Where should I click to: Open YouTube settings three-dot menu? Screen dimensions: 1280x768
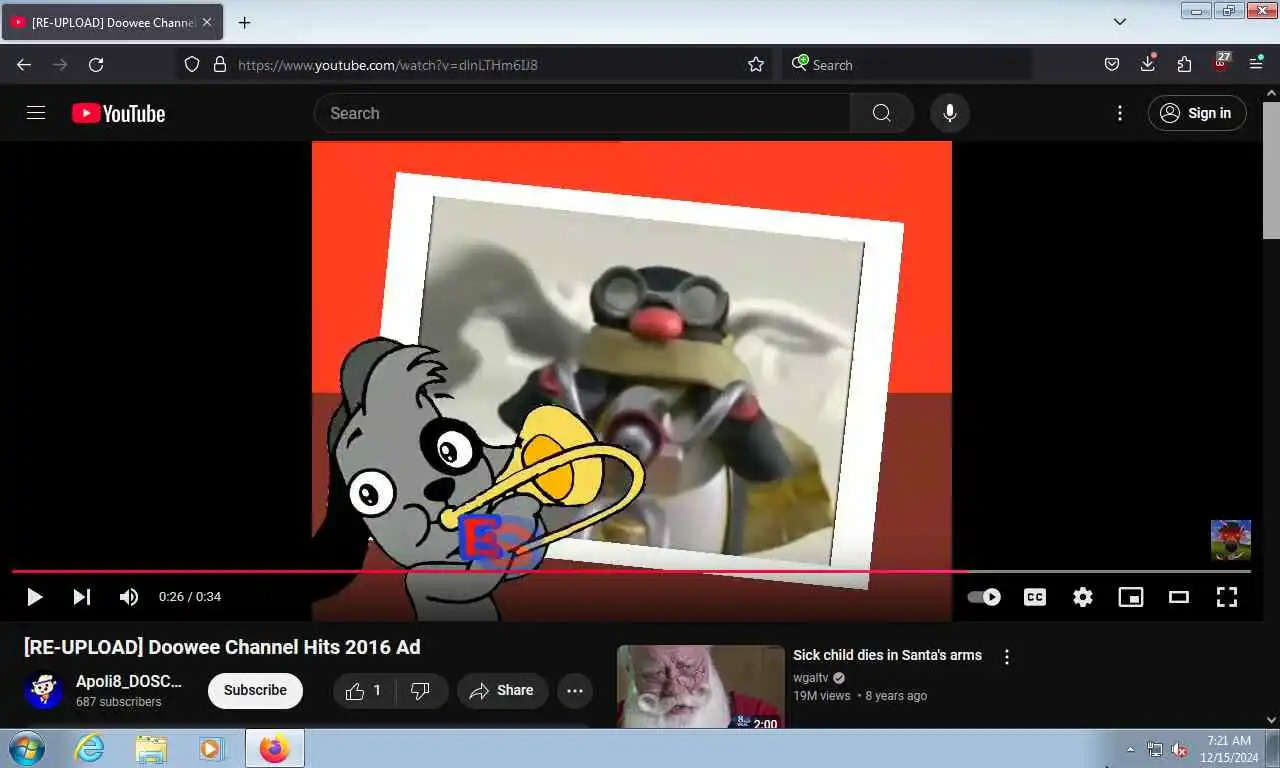(1120, 113)
